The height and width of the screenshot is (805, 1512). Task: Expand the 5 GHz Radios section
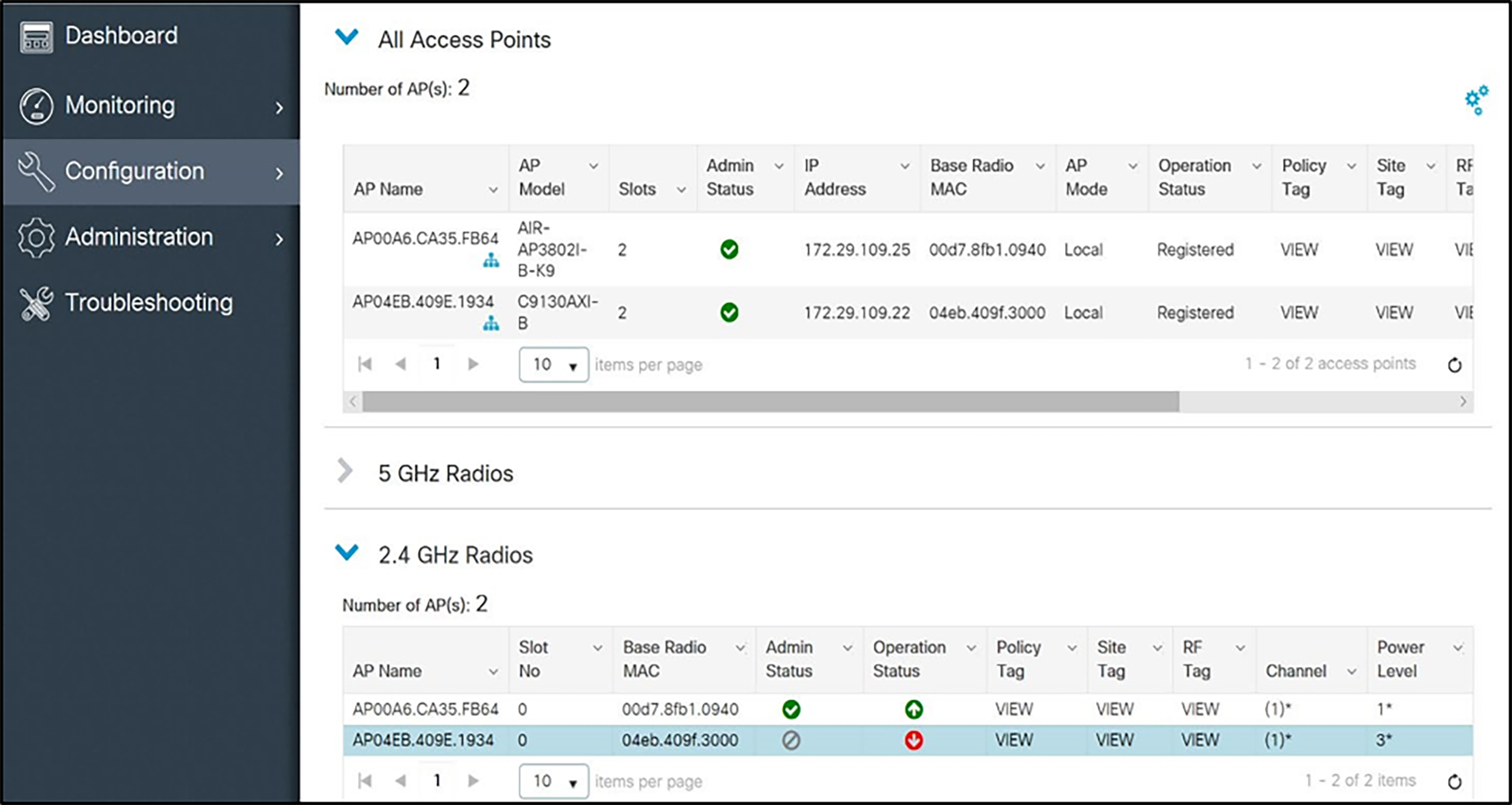[346, 471]
